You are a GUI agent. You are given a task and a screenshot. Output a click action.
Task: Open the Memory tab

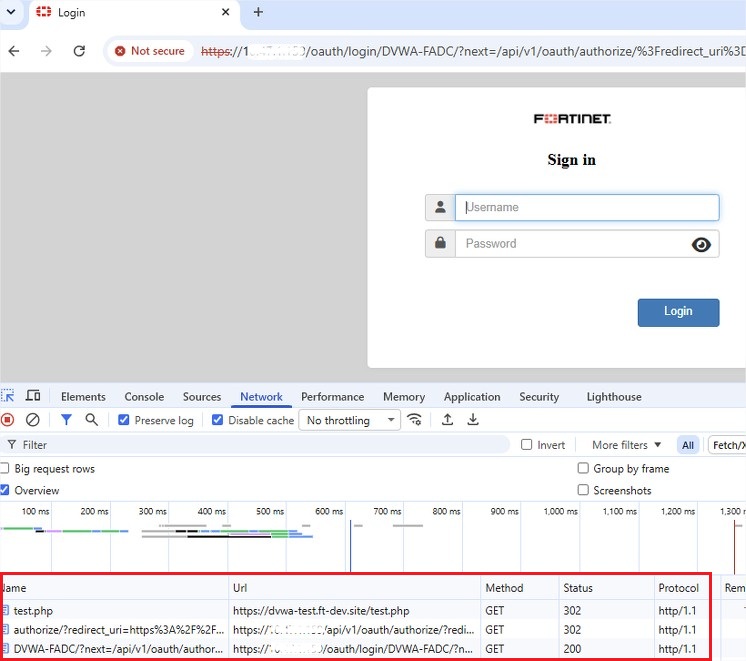404,397
